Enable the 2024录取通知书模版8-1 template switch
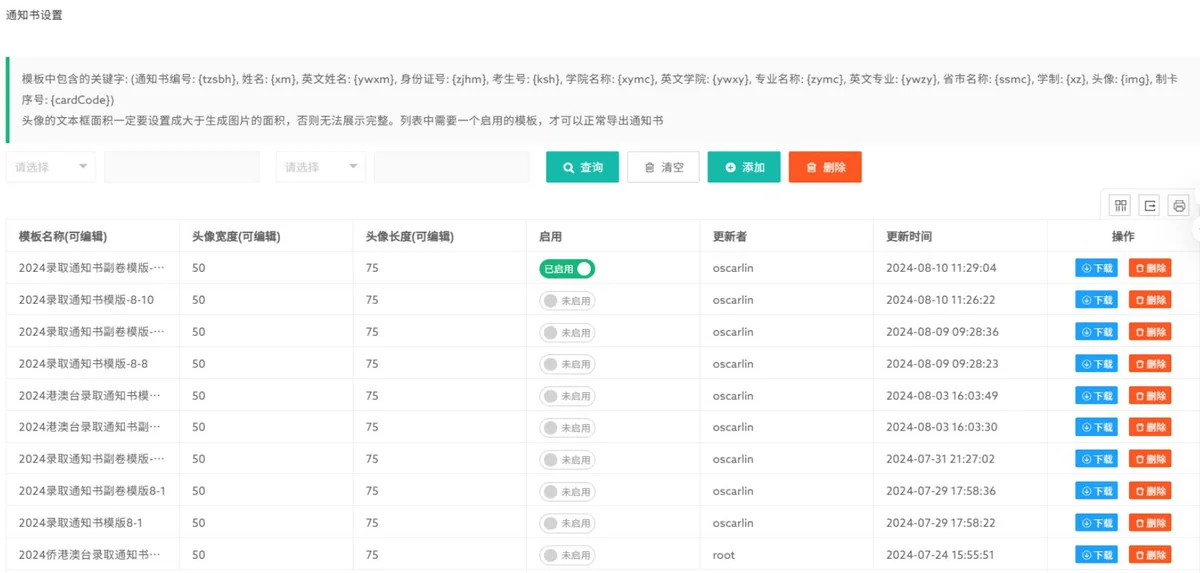This screenshot has height=573, width=1200. tap(567, 523)
